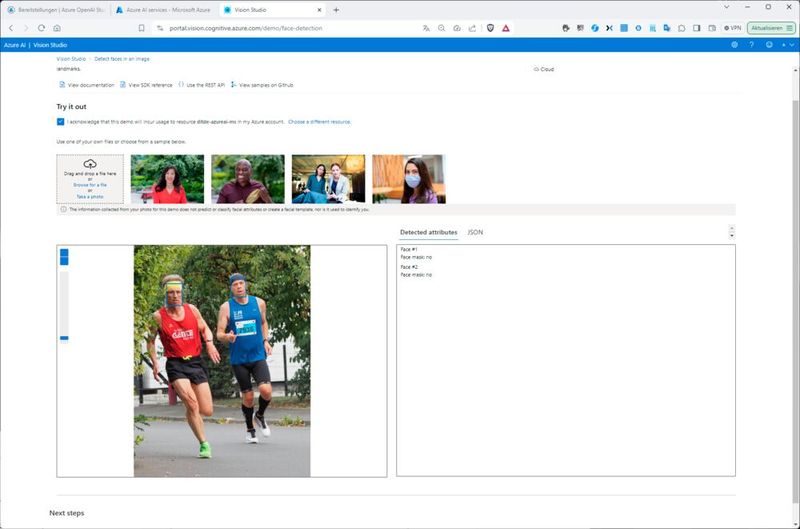
Task: Select sample of two women sitting
Action: pos(329,179)
